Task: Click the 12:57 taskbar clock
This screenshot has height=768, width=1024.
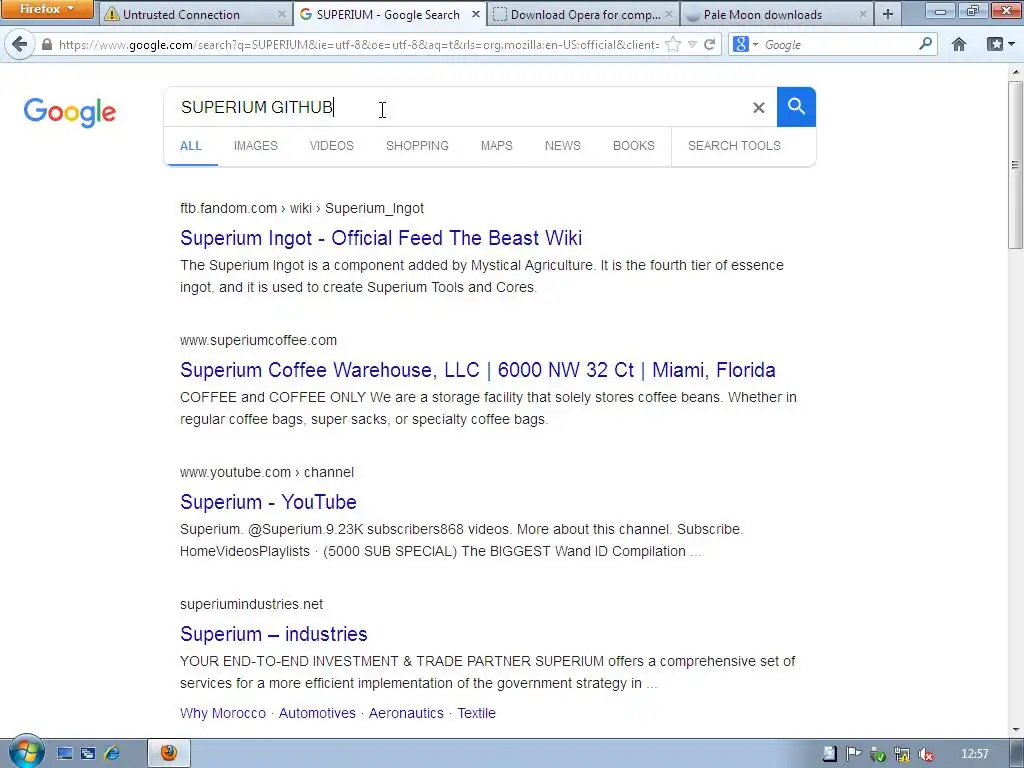Action: [x=974, y=754]
